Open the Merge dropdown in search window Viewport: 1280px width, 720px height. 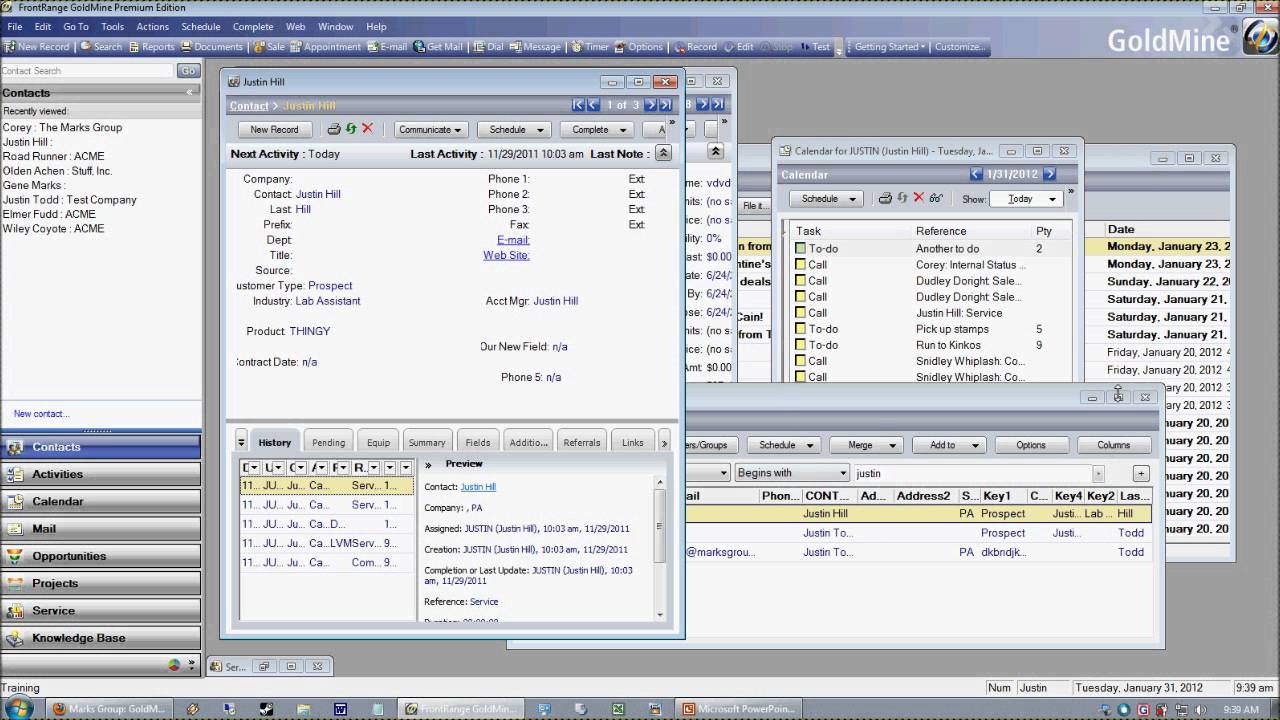[866, 445]
